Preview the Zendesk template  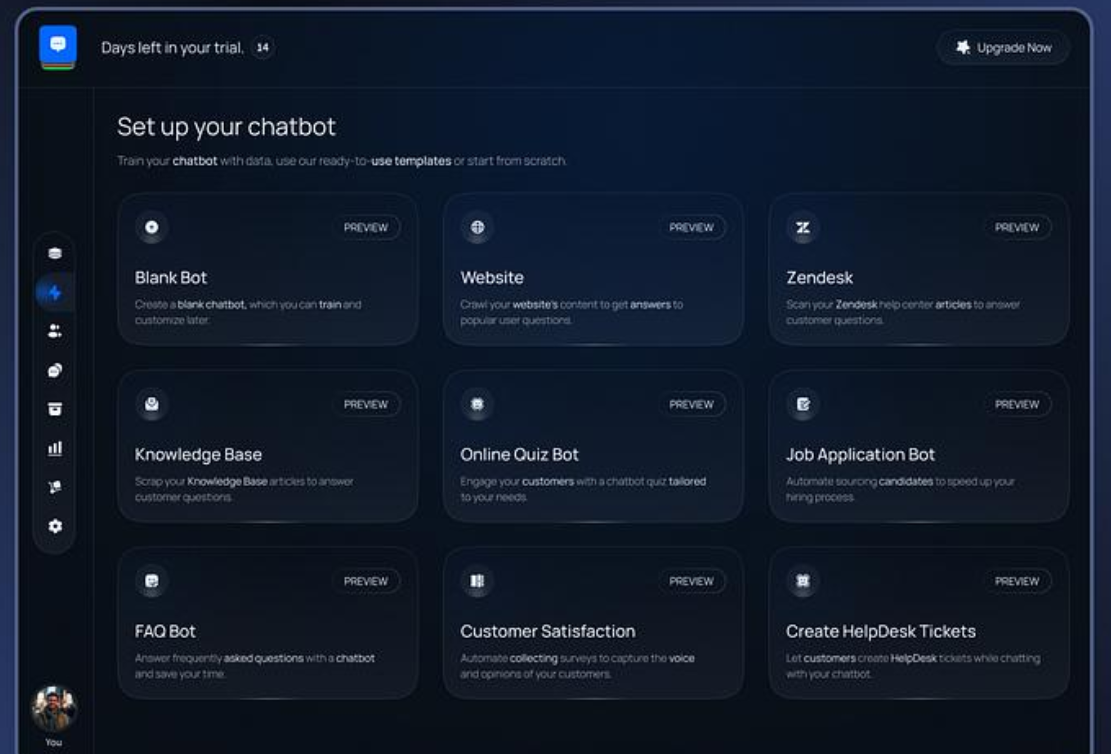point(1017,227)
